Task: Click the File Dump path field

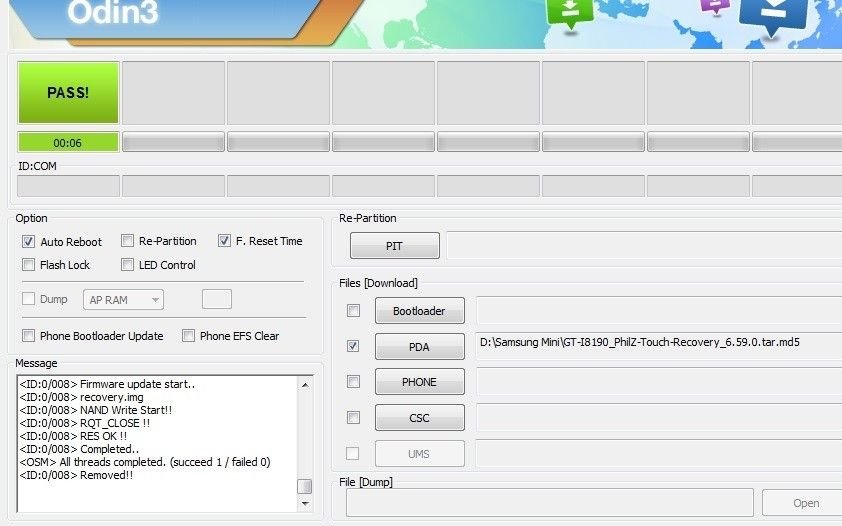Action: click(x=550, y=503)
